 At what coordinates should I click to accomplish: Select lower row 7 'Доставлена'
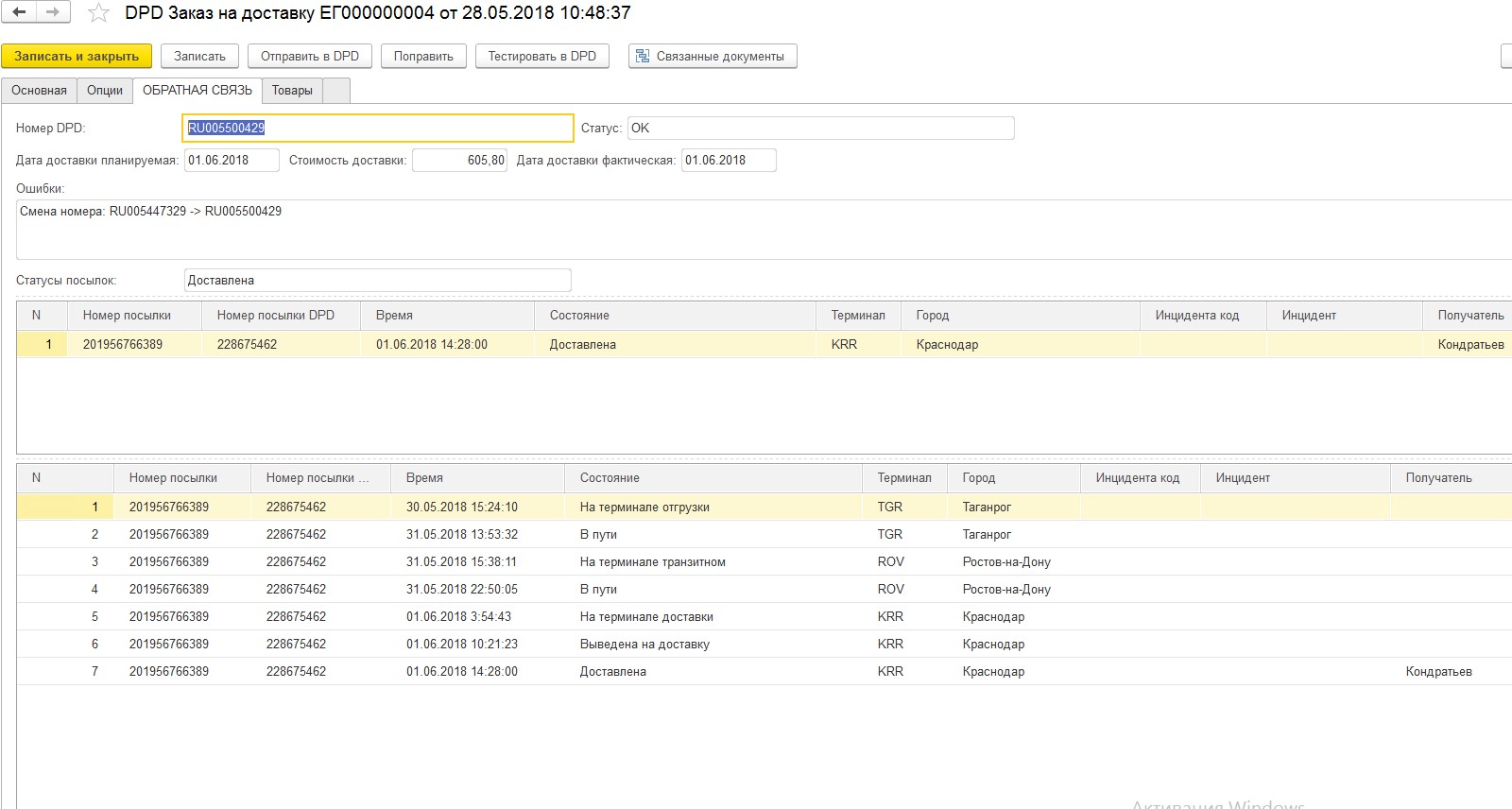(764, 672)
